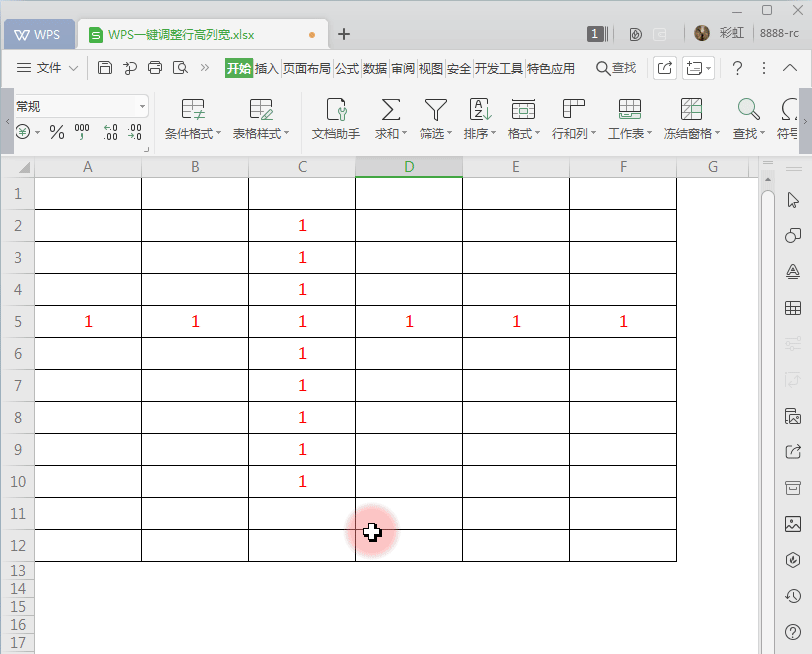
Task: Increase decimal places icon
Action: click(110, 132)
